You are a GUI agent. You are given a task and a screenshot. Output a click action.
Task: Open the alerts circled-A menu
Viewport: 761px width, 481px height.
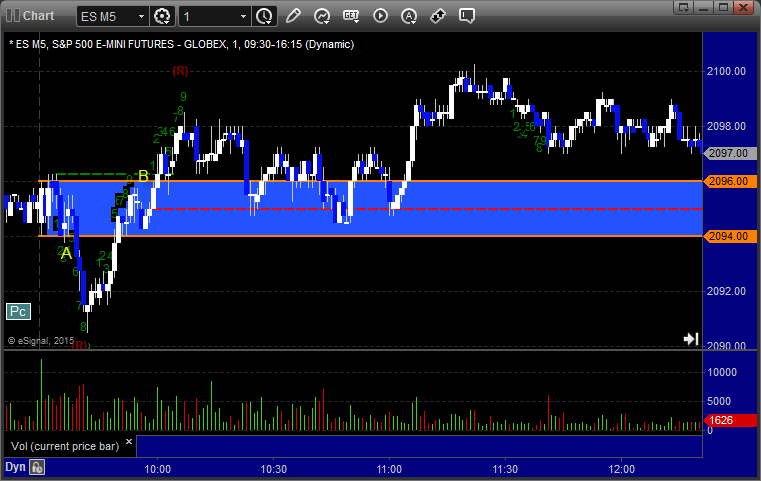409,17
